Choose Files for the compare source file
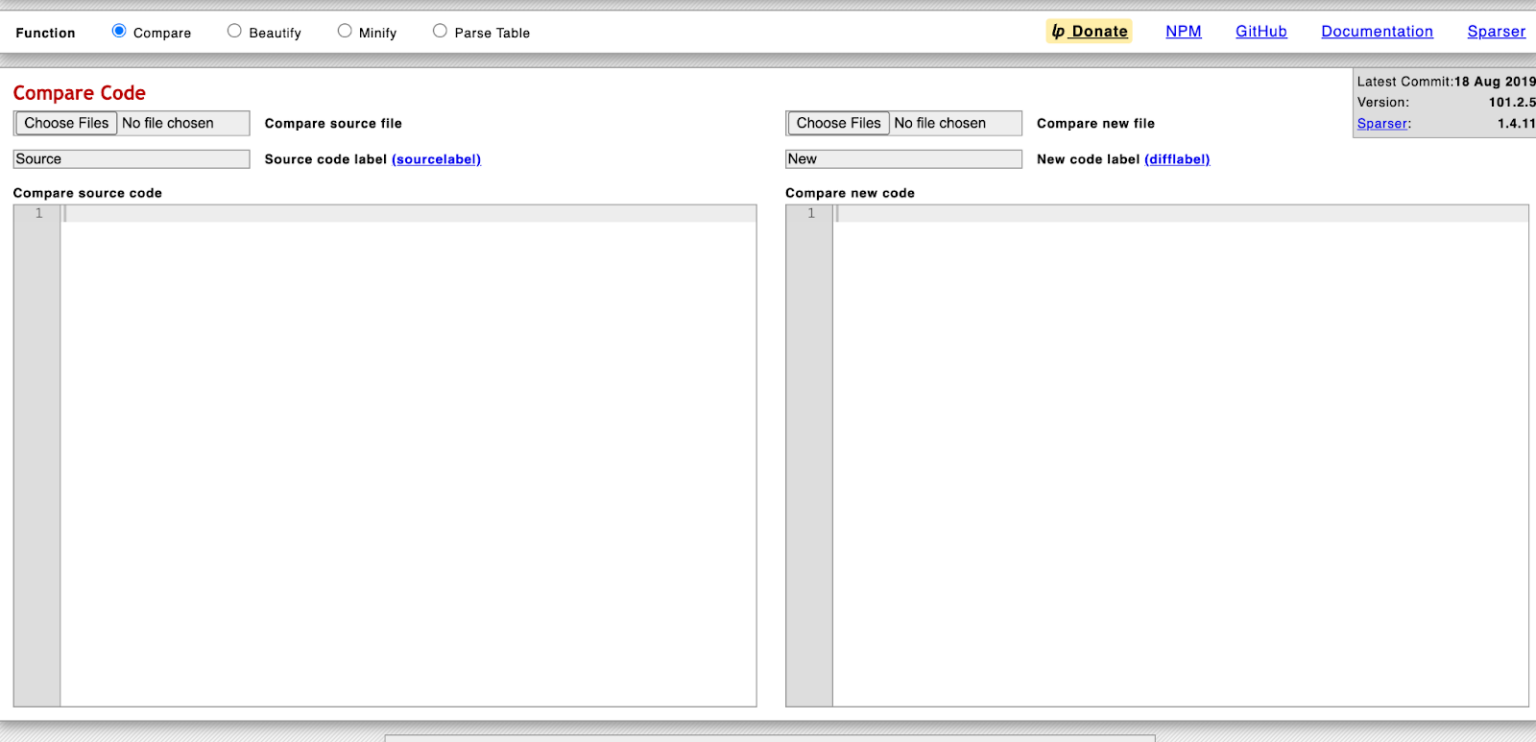The height and width of the screenshot is (742, 1536). pos(65,122)
